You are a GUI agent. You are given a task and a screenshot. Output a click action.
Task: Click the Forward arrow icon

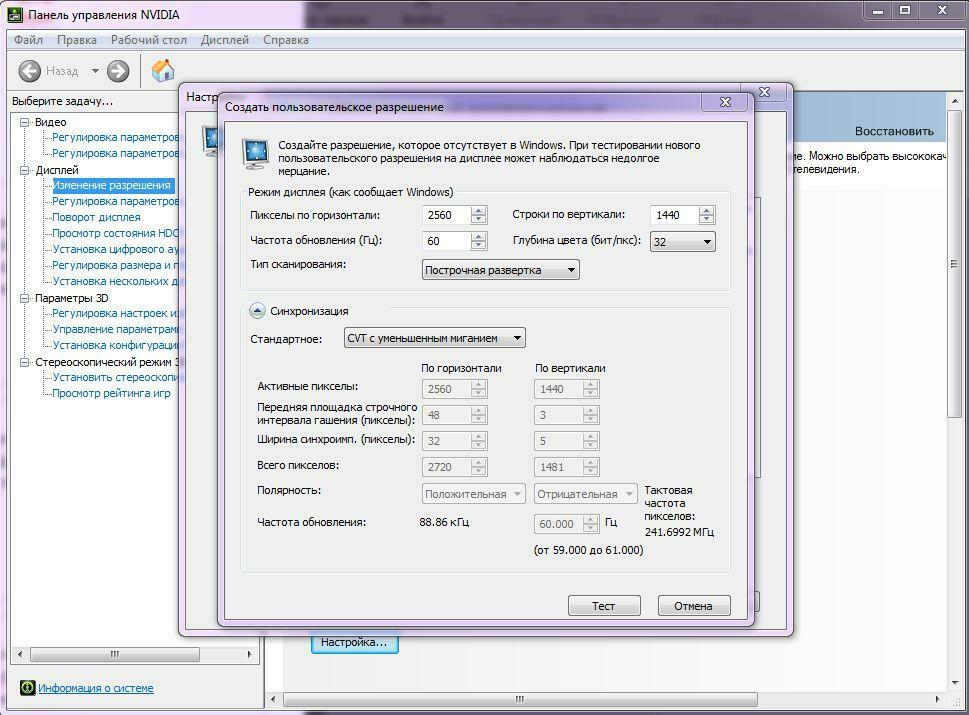118,71
